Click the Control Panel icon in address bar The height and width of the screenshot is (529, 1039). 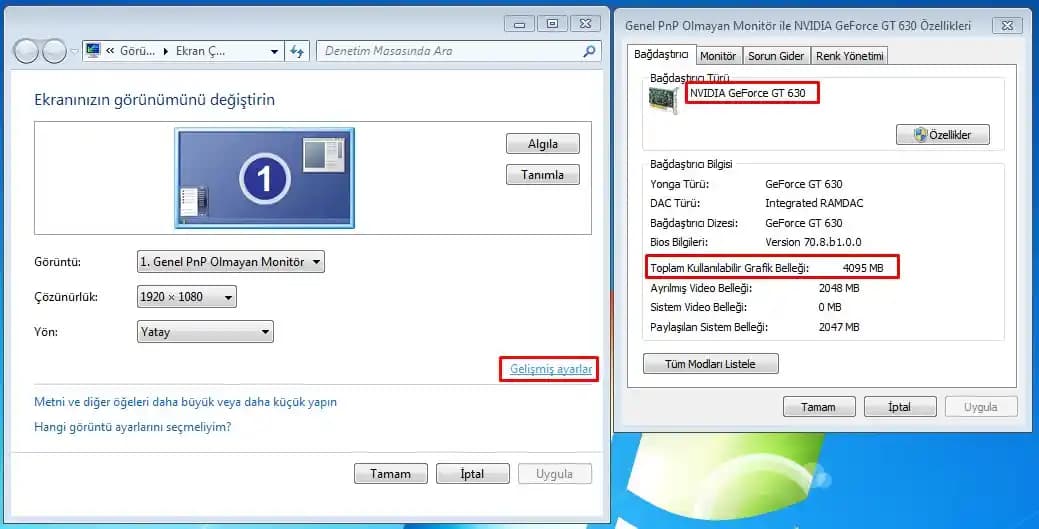point(93,51)
